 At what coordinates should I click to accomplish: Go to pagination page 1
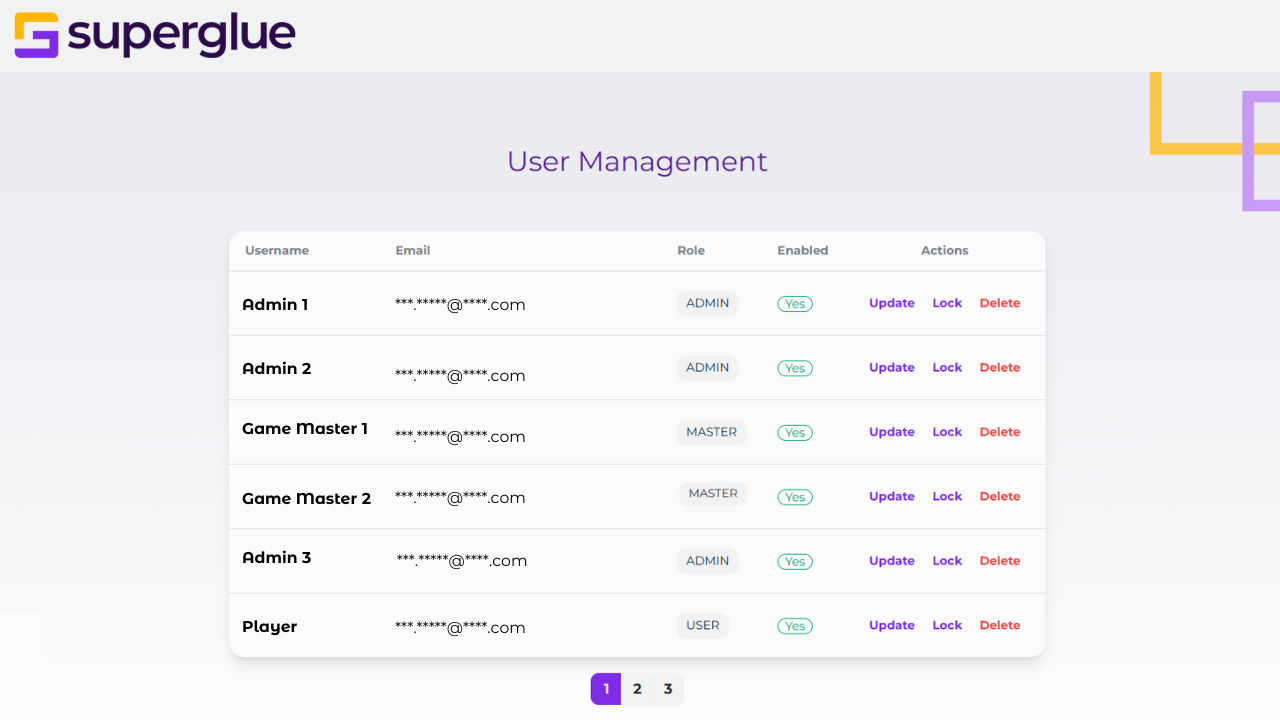606,689
